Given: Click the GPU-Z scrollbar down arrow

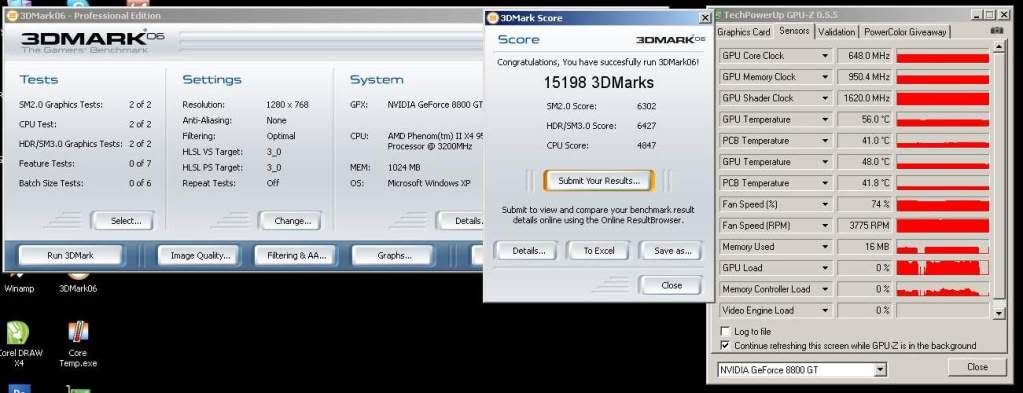Looking at the screenshot, I should point(998,314).
